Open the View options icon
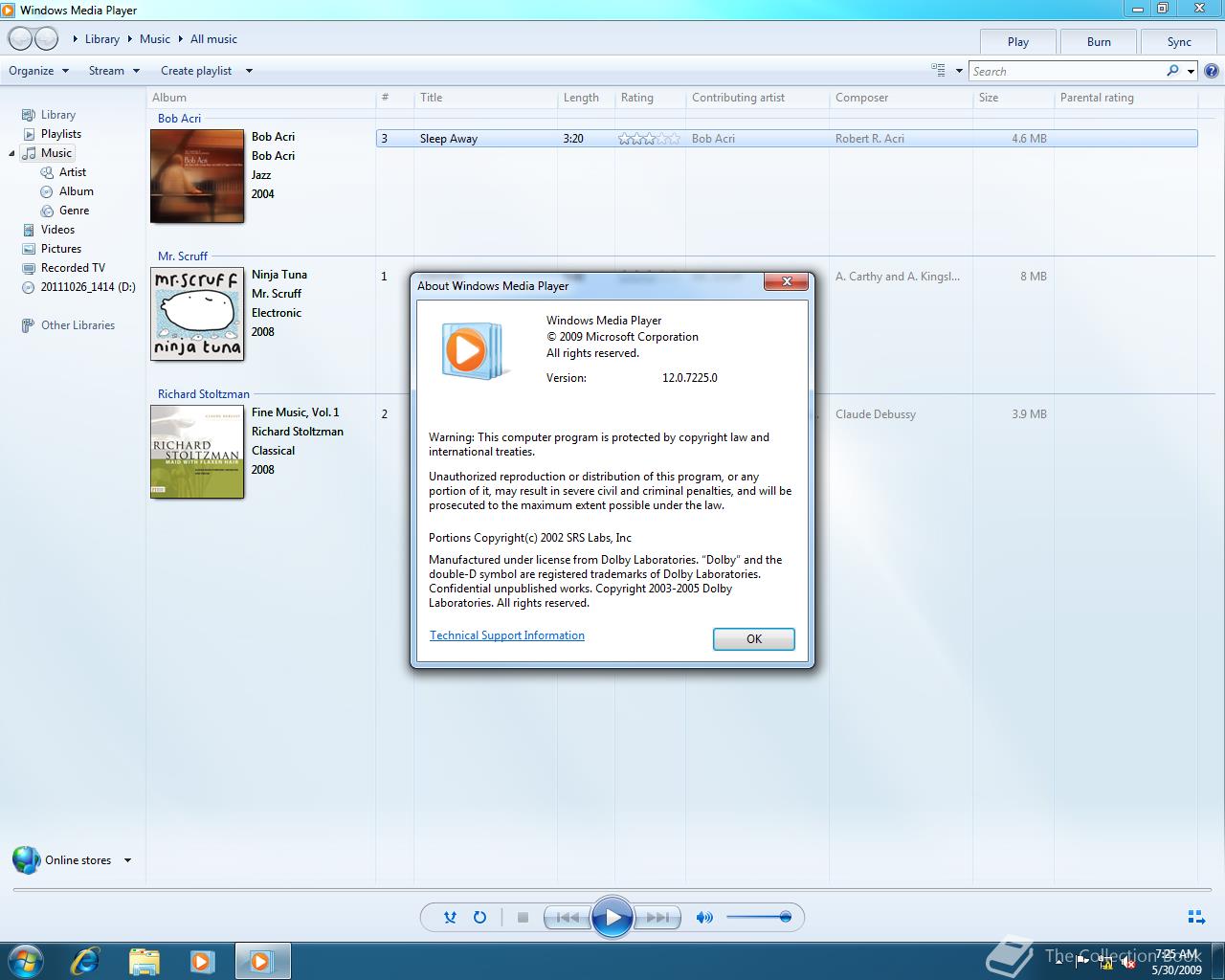This screenshot has width=1225, height=980. 938,70
